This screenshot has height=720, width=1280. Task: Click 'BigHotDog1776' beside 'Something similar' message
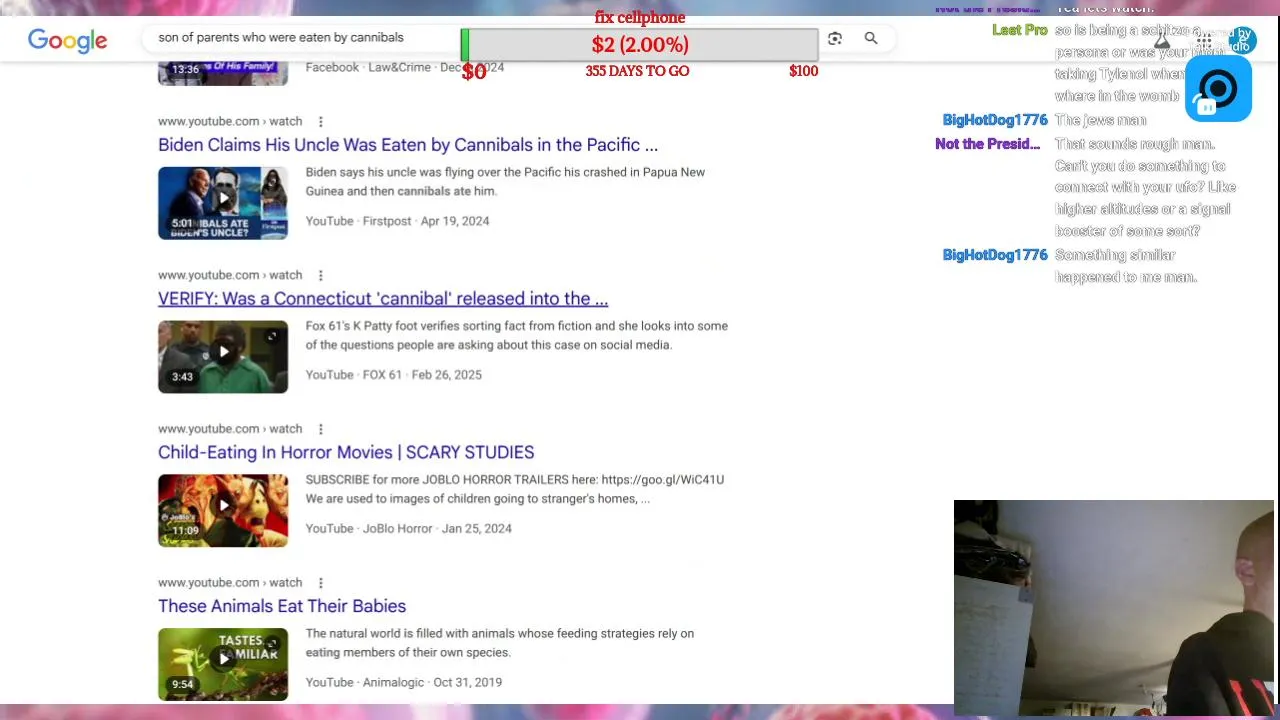tap(995, 255)
